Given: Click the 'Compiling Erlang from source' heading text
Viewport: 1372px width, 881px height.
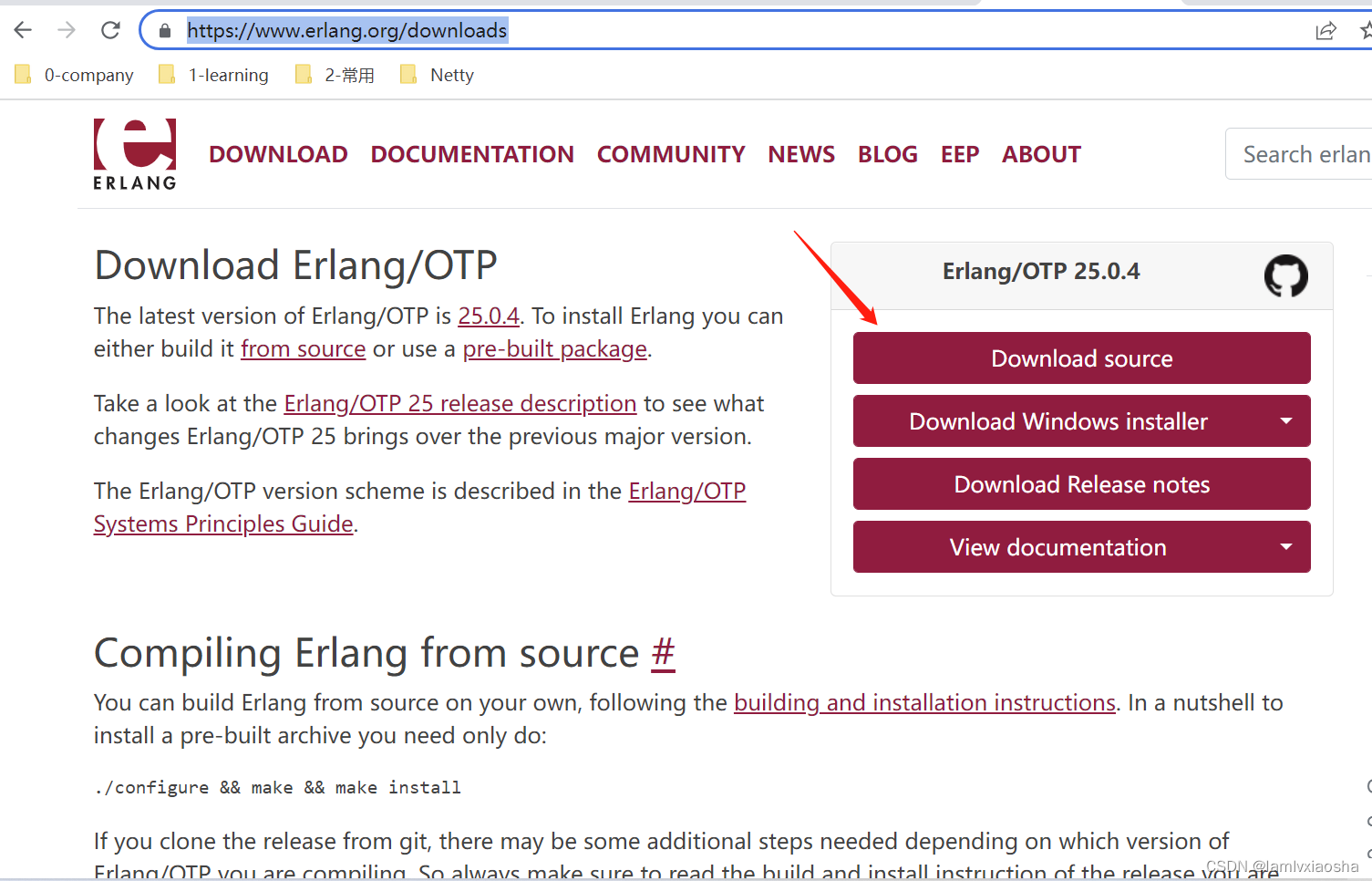Looking at the screenshot, I should pyautogui.click(x=366, y=653).
